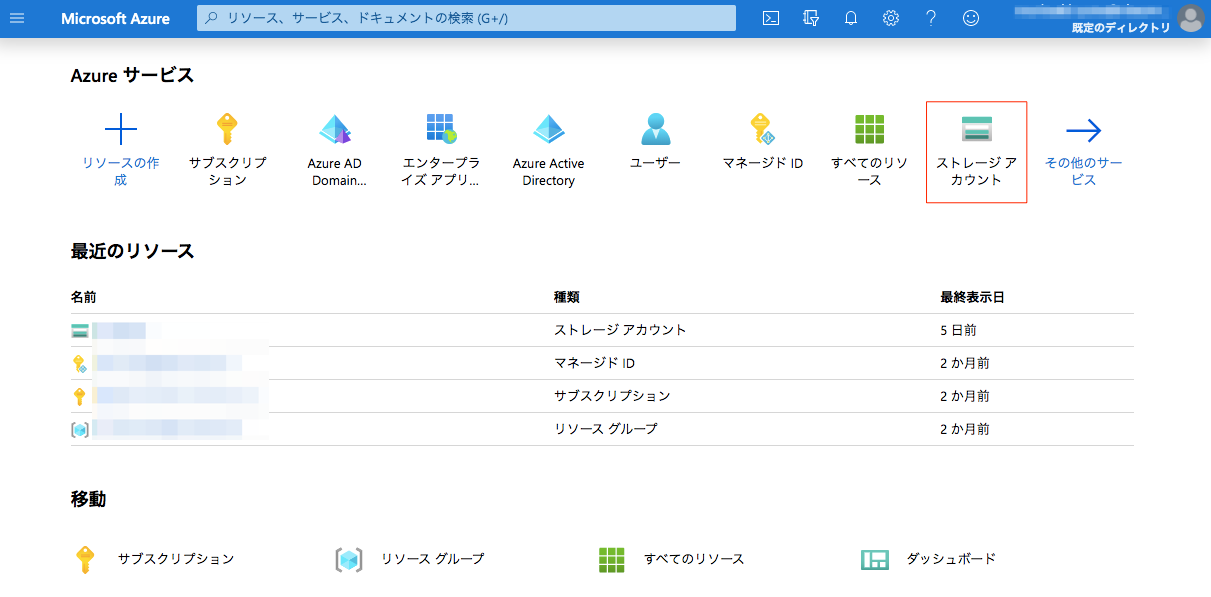Click the サブスクリプション key icon under 移動
The width and height of the screenshot is (1211, 597).
point(86,559)
